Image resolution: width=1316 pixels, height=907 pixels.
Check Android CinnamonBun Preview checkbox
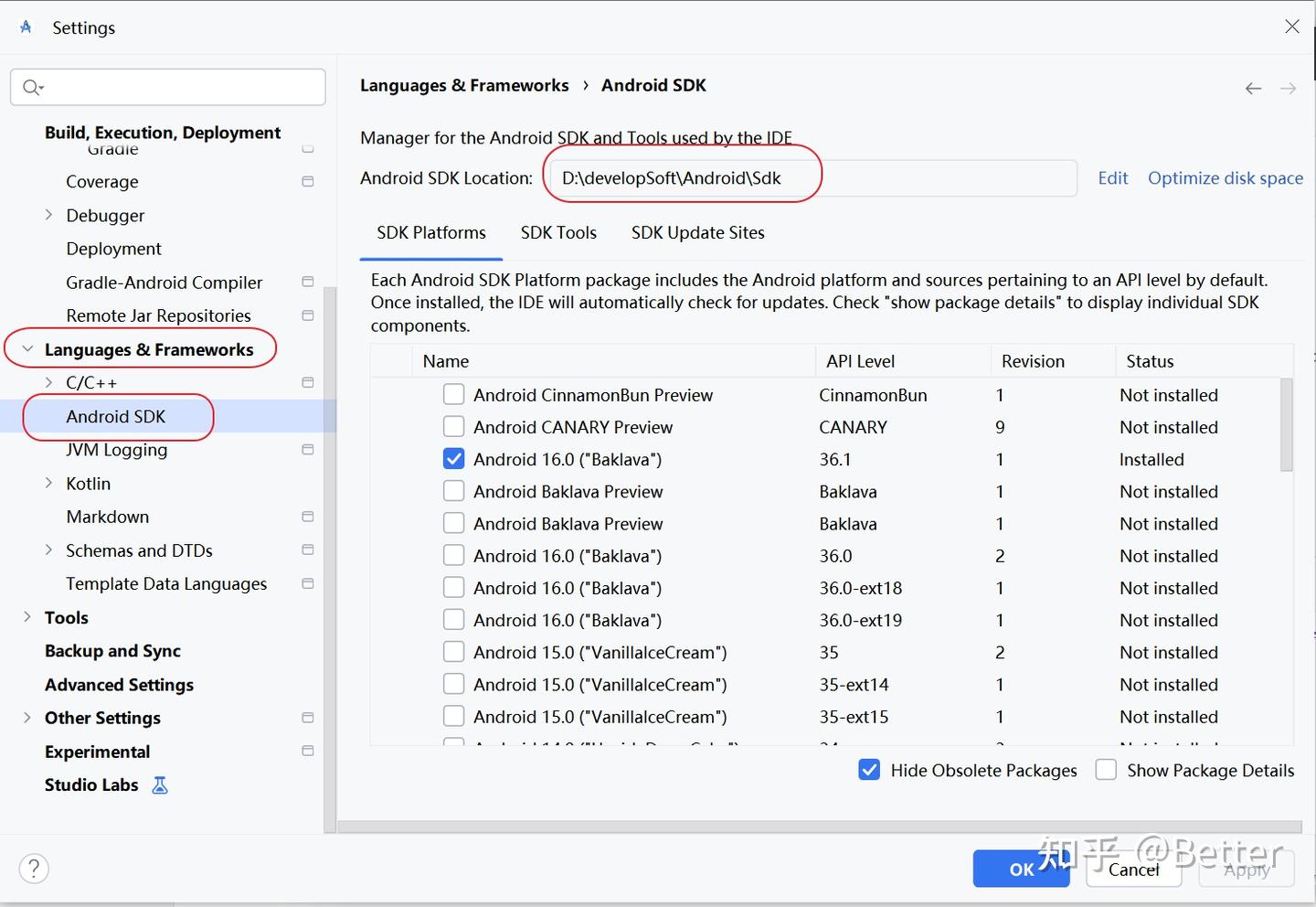(453, 395)
